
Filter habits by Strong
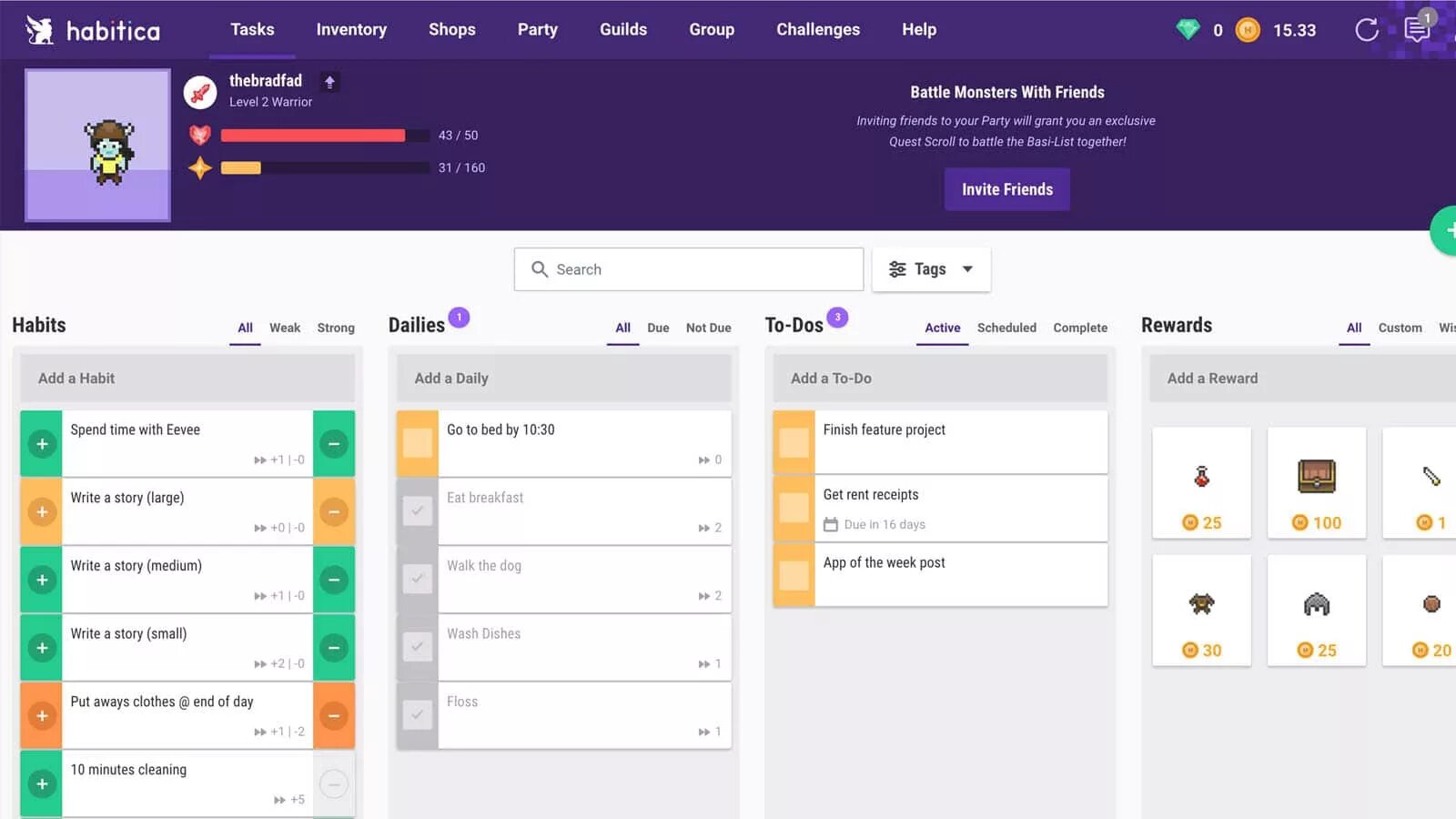pos(336,328)
